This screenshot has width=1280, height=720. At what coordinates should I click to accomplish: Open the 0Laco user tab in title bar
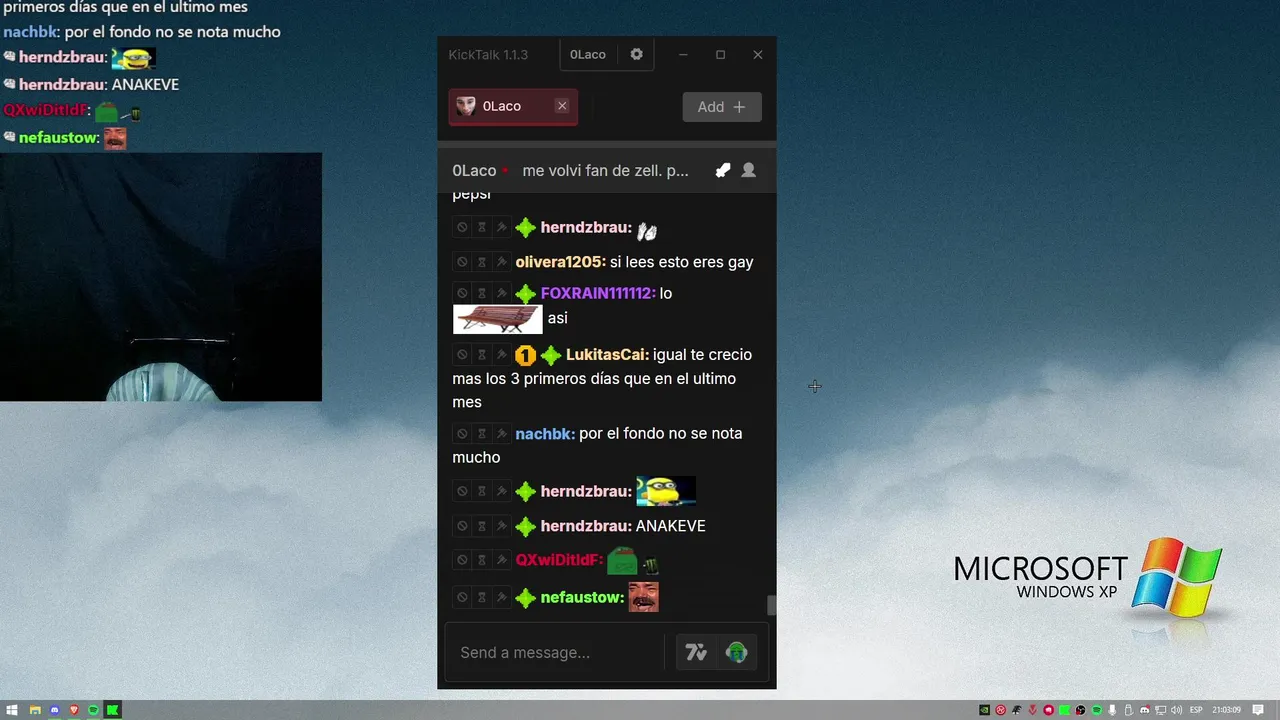point(588,54)
